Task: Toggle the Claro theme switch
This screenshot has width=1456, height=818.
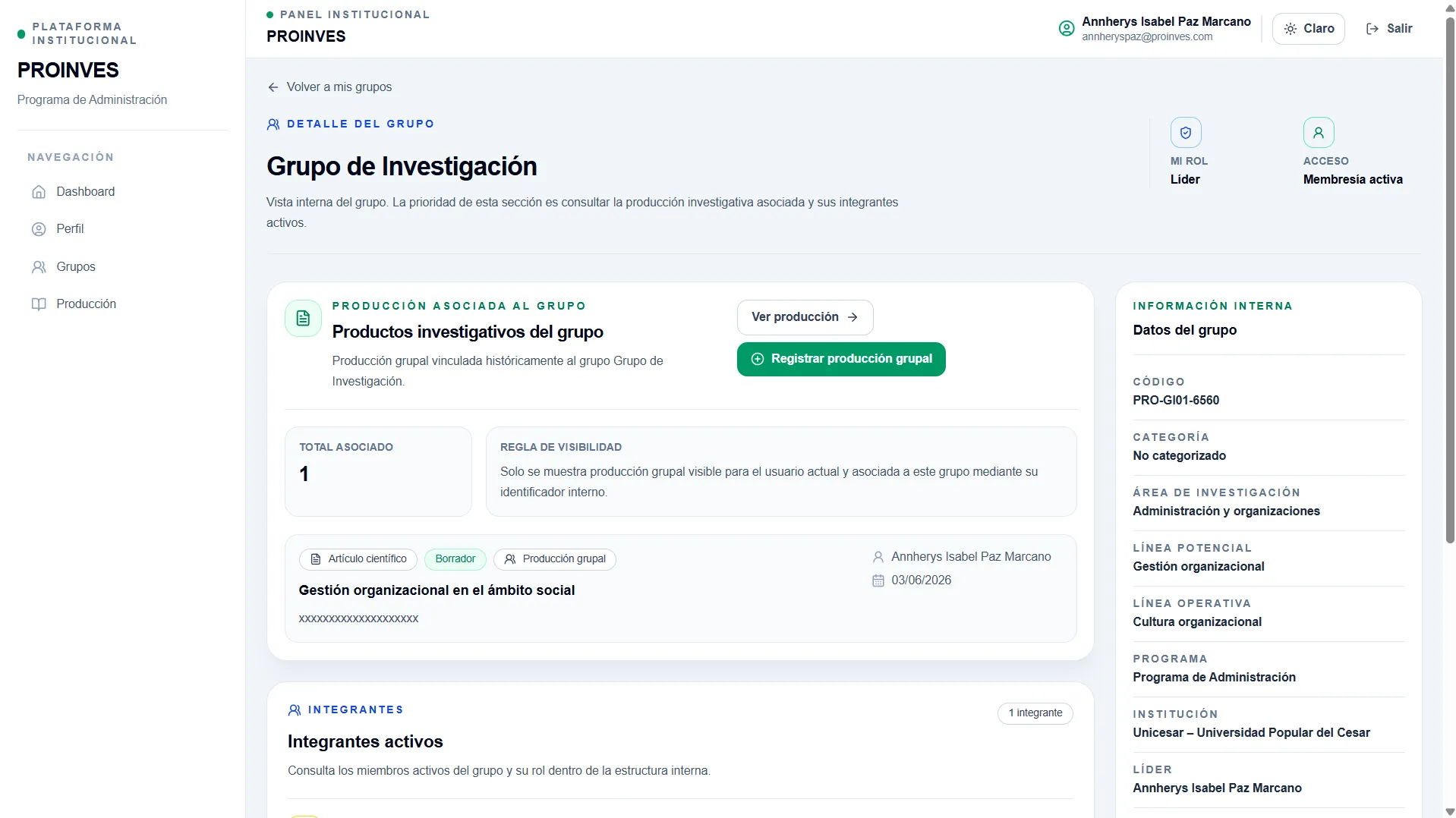Action: pos(1309,29)
